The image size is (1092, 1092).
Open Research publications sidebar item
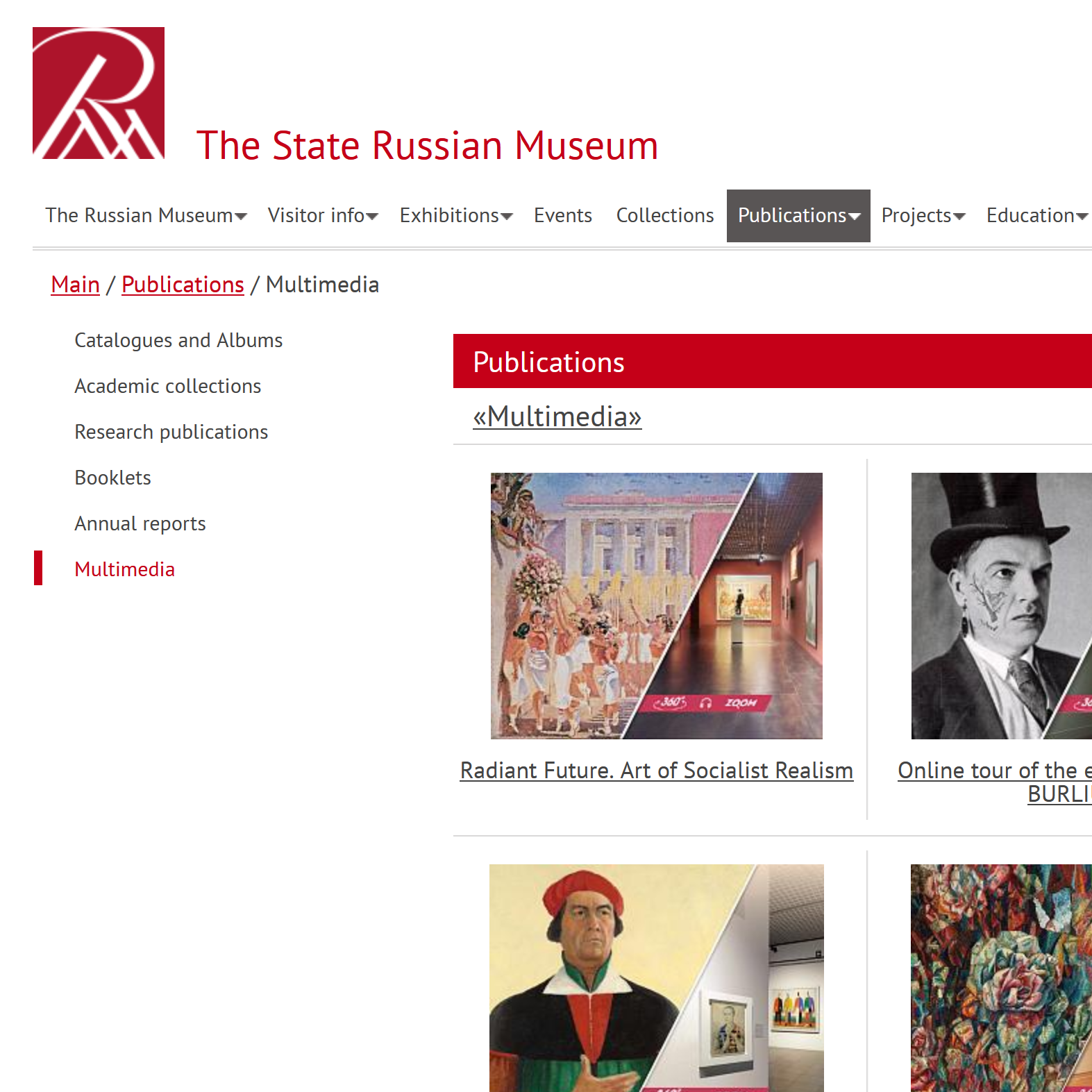[171, 432]
